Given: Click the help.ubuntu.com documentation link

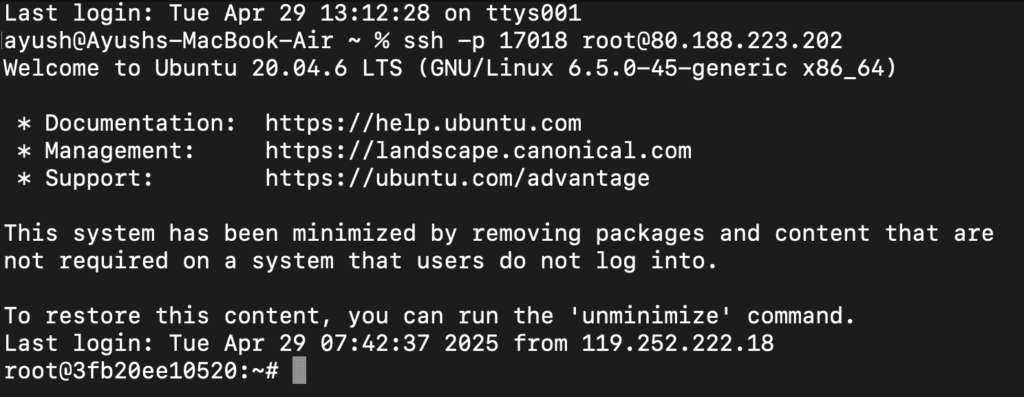Looking at the screenshot, I should [423, 123].
